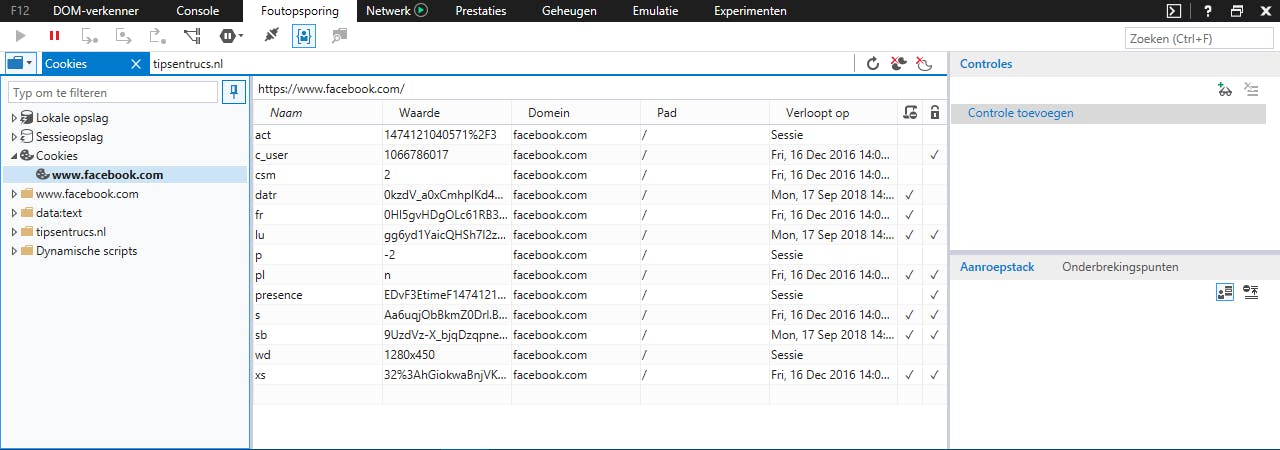The height and width of the screenshot is (450, 1280).
Task: Click the break on new worker plug icon
Action: click(x=271, y=36)
